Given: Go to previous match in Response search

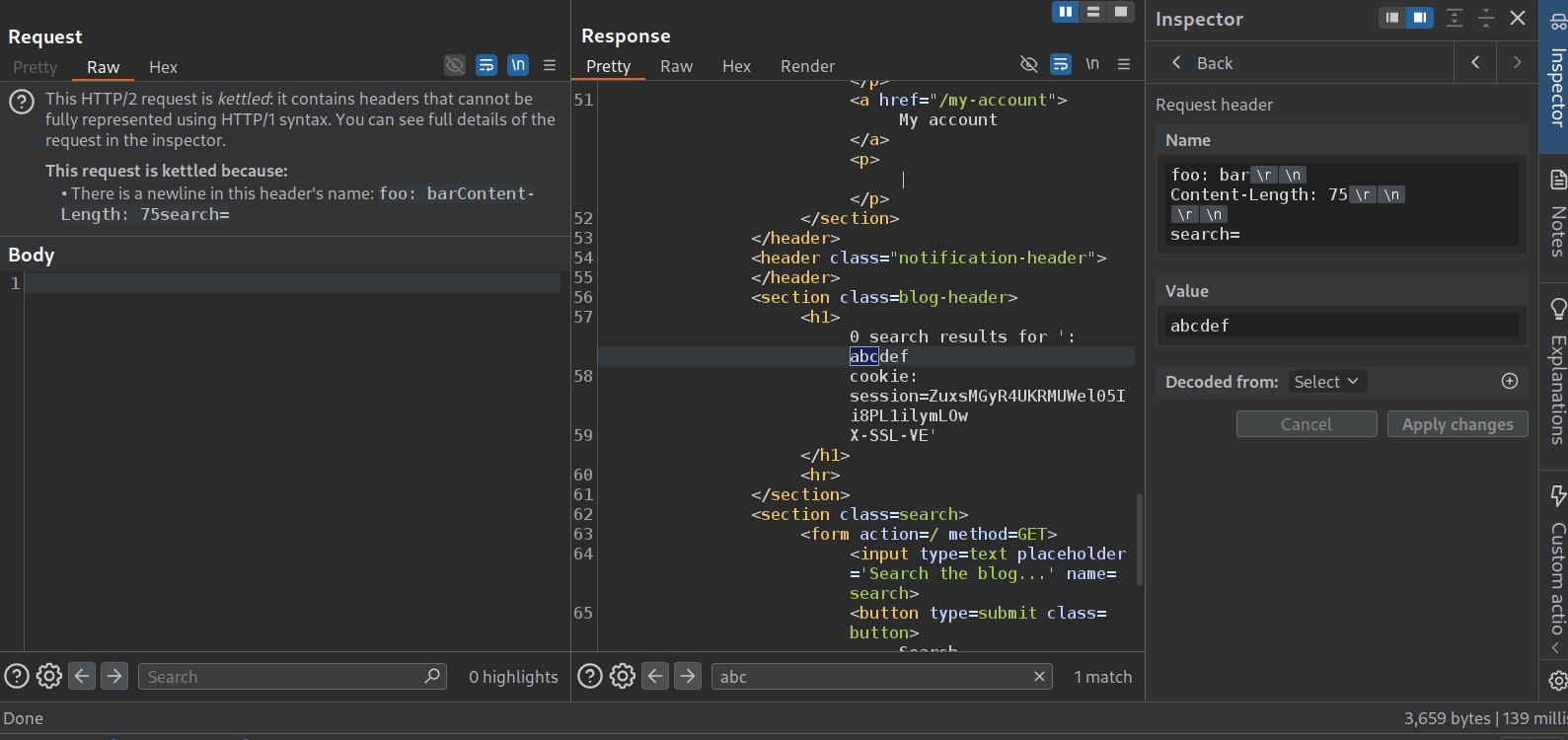Looking at the screenshot, I should click(655, 676).
